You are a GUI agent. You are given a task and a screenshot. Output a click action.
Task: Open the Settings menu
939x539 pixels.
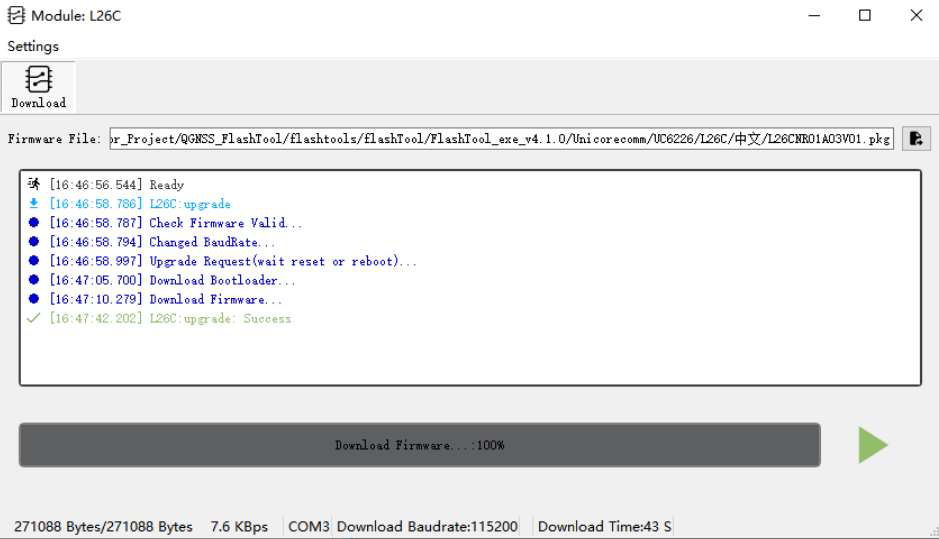[x=33, y=46]
